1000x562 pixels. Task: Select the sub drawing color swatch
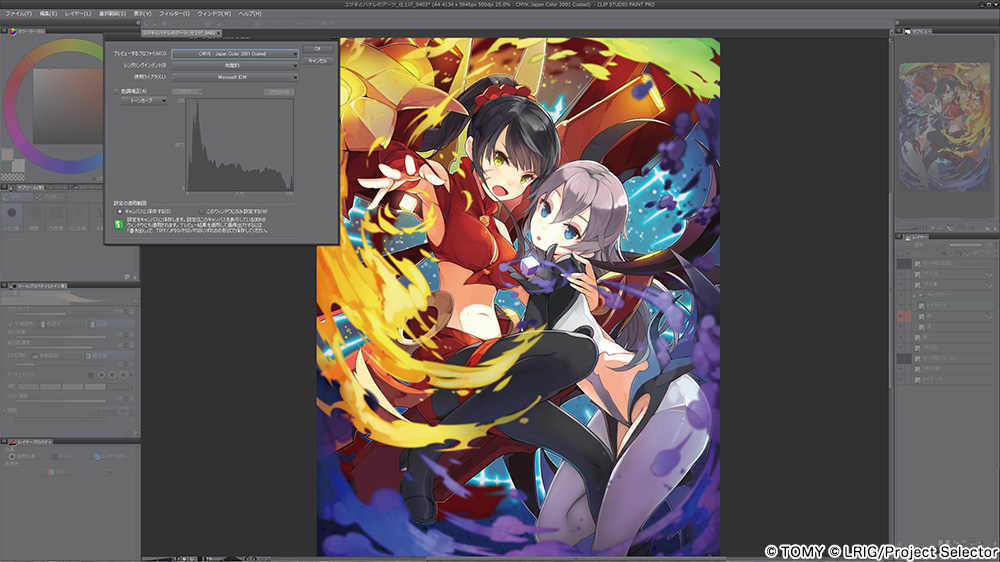tap(18, 165)
